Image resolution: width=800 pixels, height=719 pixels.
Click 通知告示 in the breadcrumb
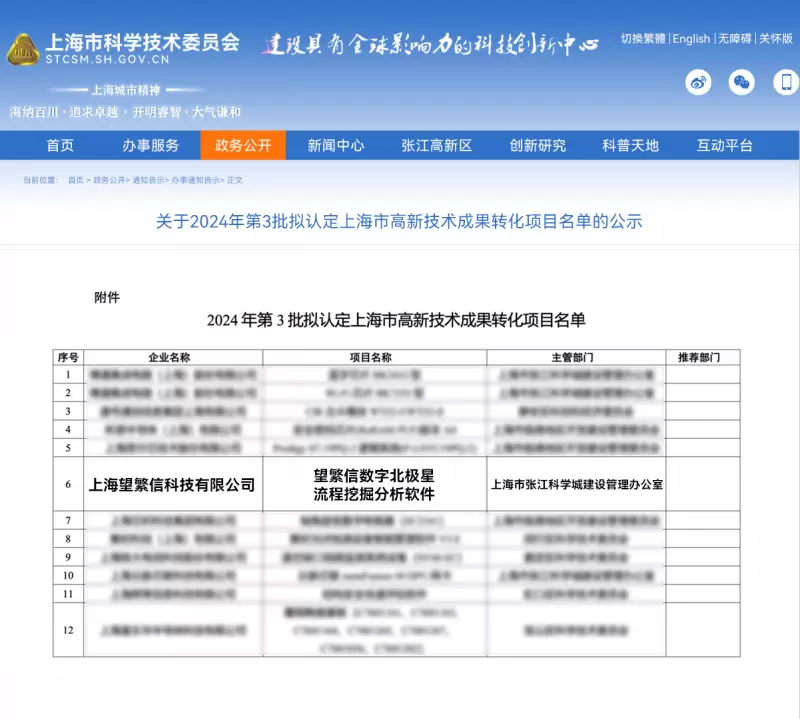pyautogui.click(x=148, y=180)
